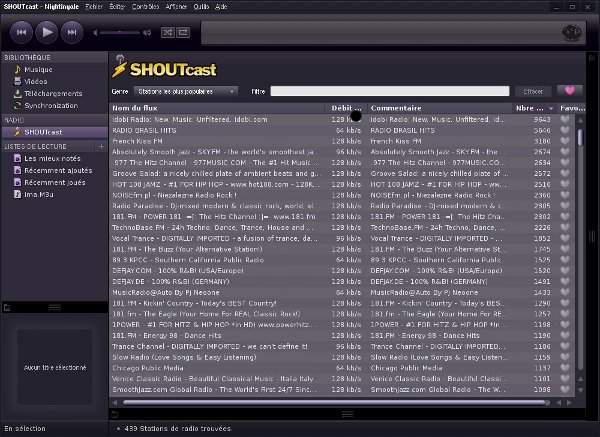This screenshot has width=600, height=437.
Task: Sort by Nbre listeners column header
Action: click(x=534, y=108)
